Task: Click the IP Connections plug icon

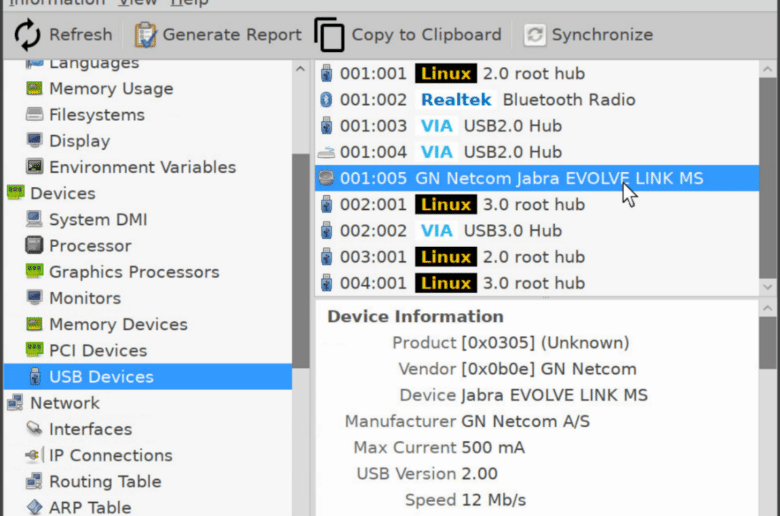Action: pos(33,455)
